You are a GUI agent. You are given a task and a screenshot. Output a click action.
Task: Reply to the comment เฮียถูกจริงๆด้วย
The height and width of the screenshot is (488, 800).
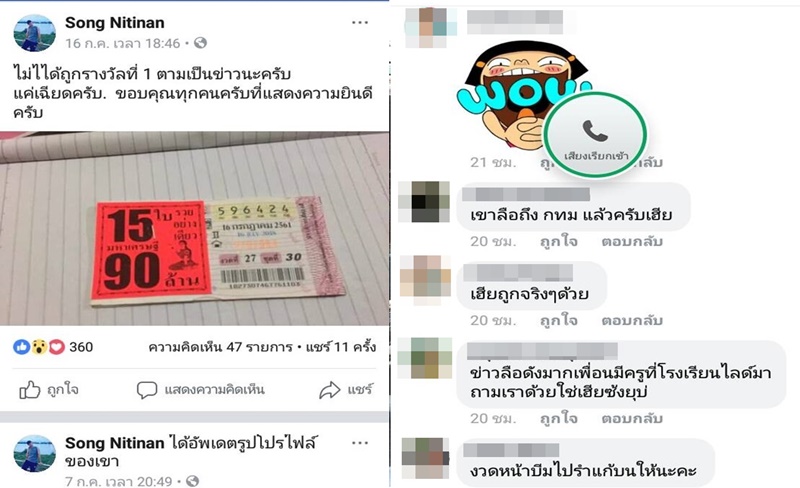(632, 320)
